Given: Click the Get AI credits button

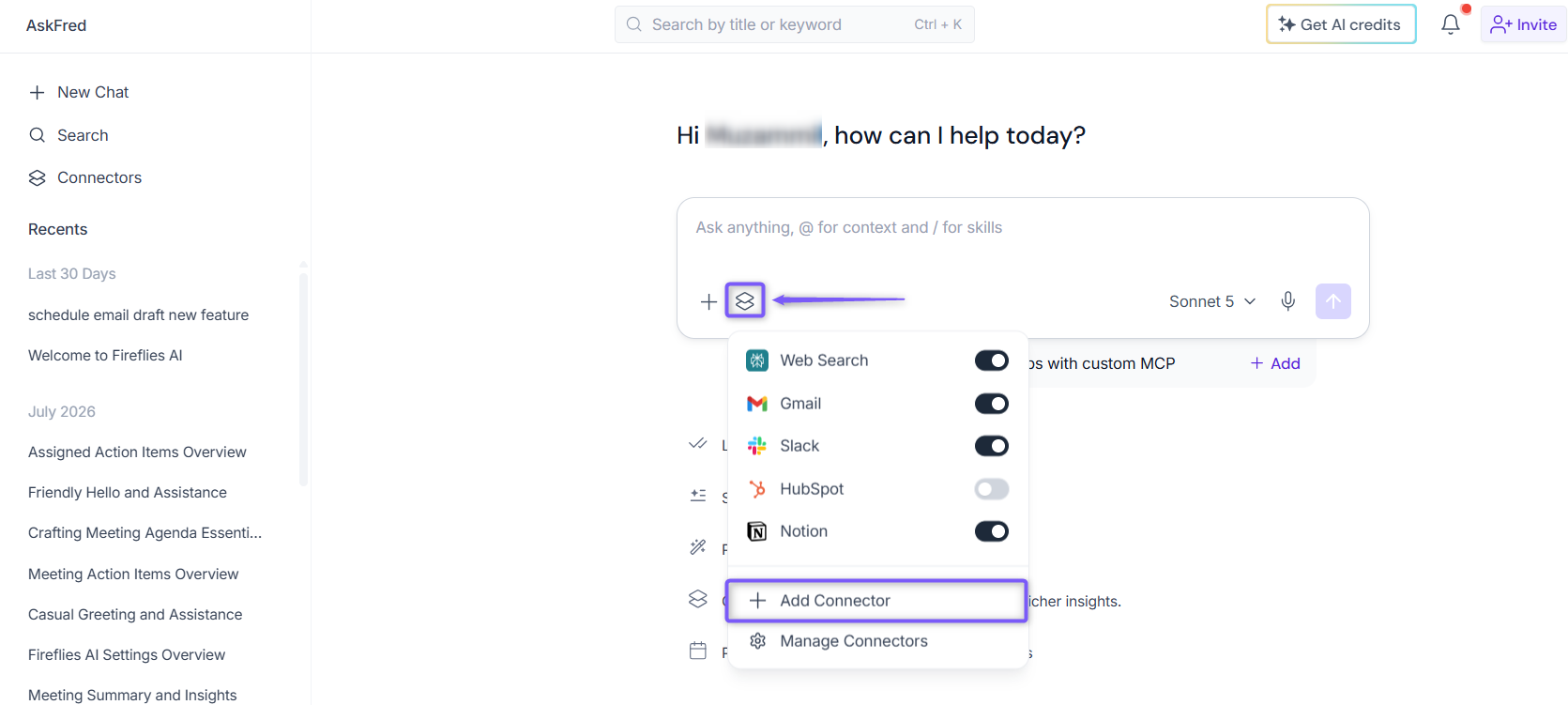Looking at the screenshot, I should 1341,24.
